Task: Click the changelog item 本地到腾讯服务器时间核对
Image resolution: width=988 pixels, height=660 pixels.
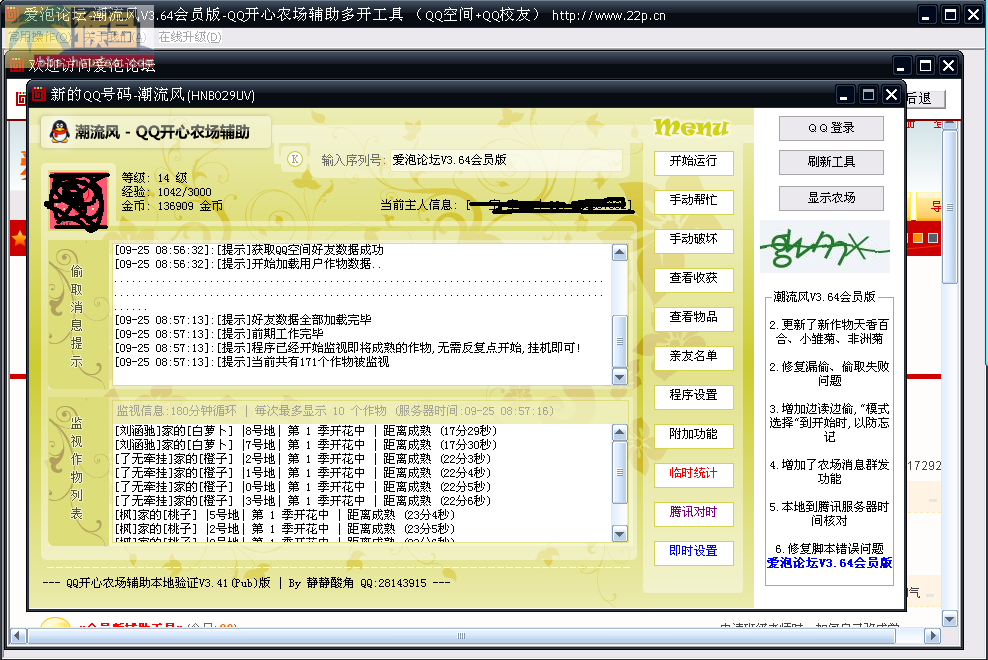Action: [x=829, y=514]
